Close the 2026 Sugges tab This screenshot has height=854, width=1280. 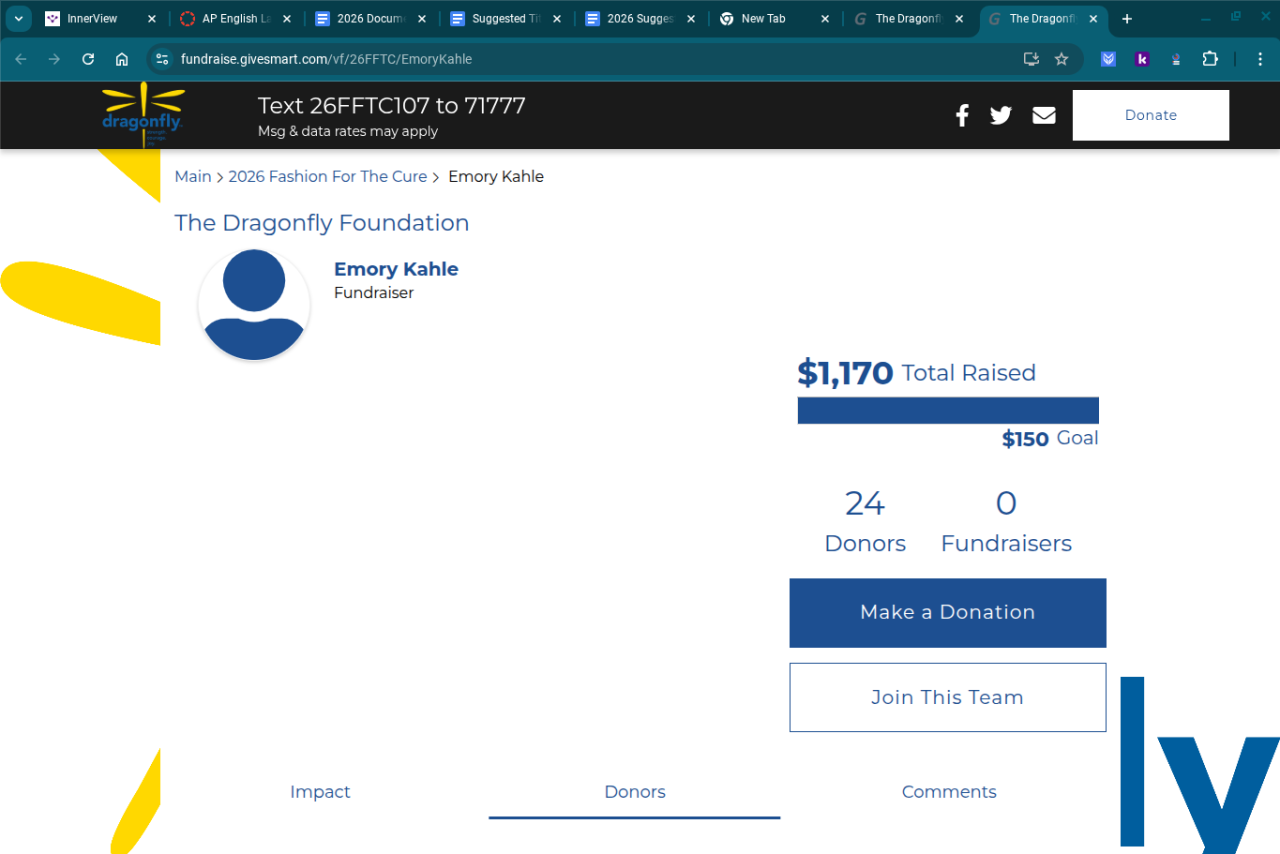[x=691, y=19]
